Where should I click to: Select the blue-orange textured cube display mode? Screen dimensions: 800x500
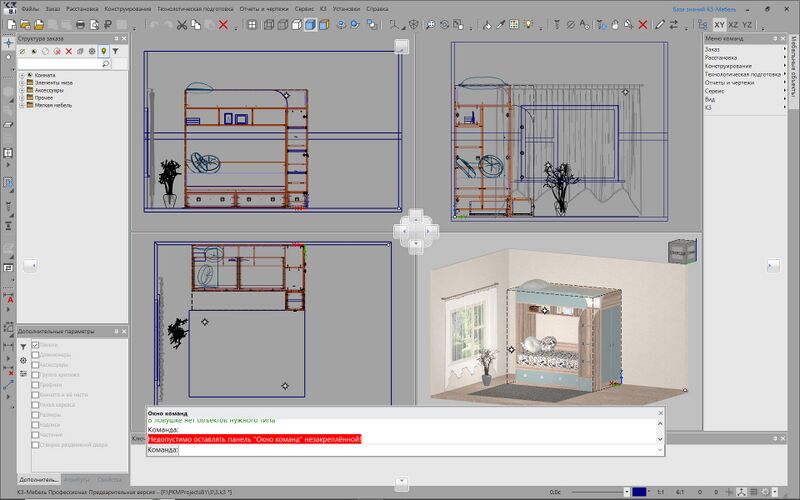pyautogui.click(x=324, y=24)
